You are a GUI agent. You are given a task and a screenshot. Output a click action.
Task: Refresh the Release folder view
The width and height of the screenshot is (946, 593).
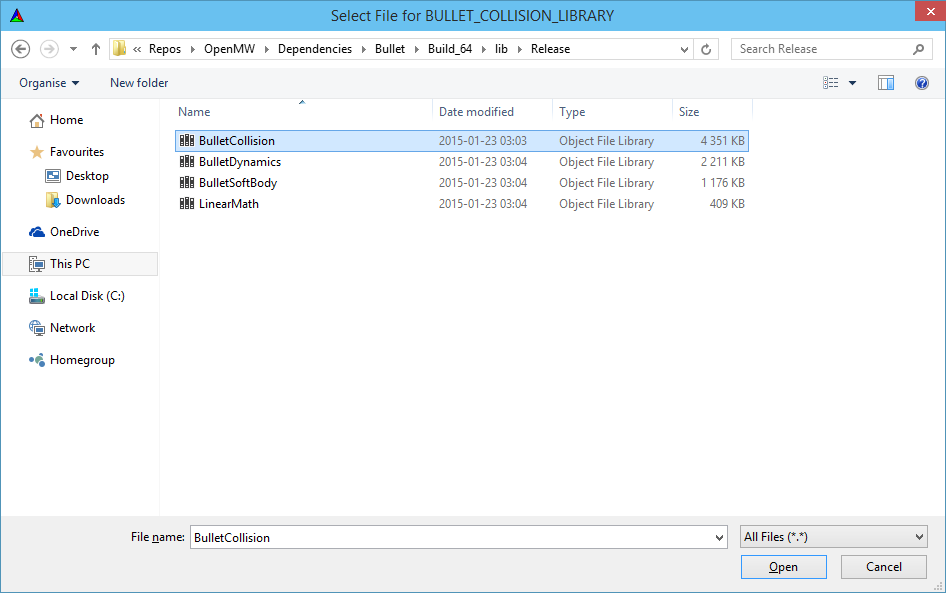705,48
